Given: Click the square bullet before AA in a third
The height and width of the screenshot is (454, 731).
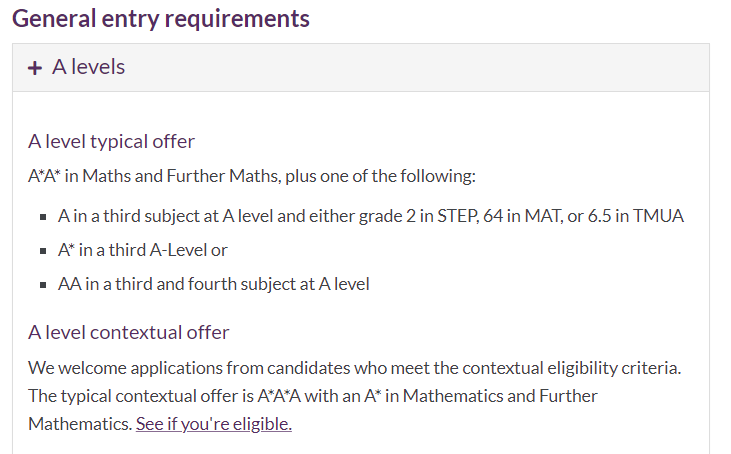Looking at the screenshot, I should coord(43,285).
